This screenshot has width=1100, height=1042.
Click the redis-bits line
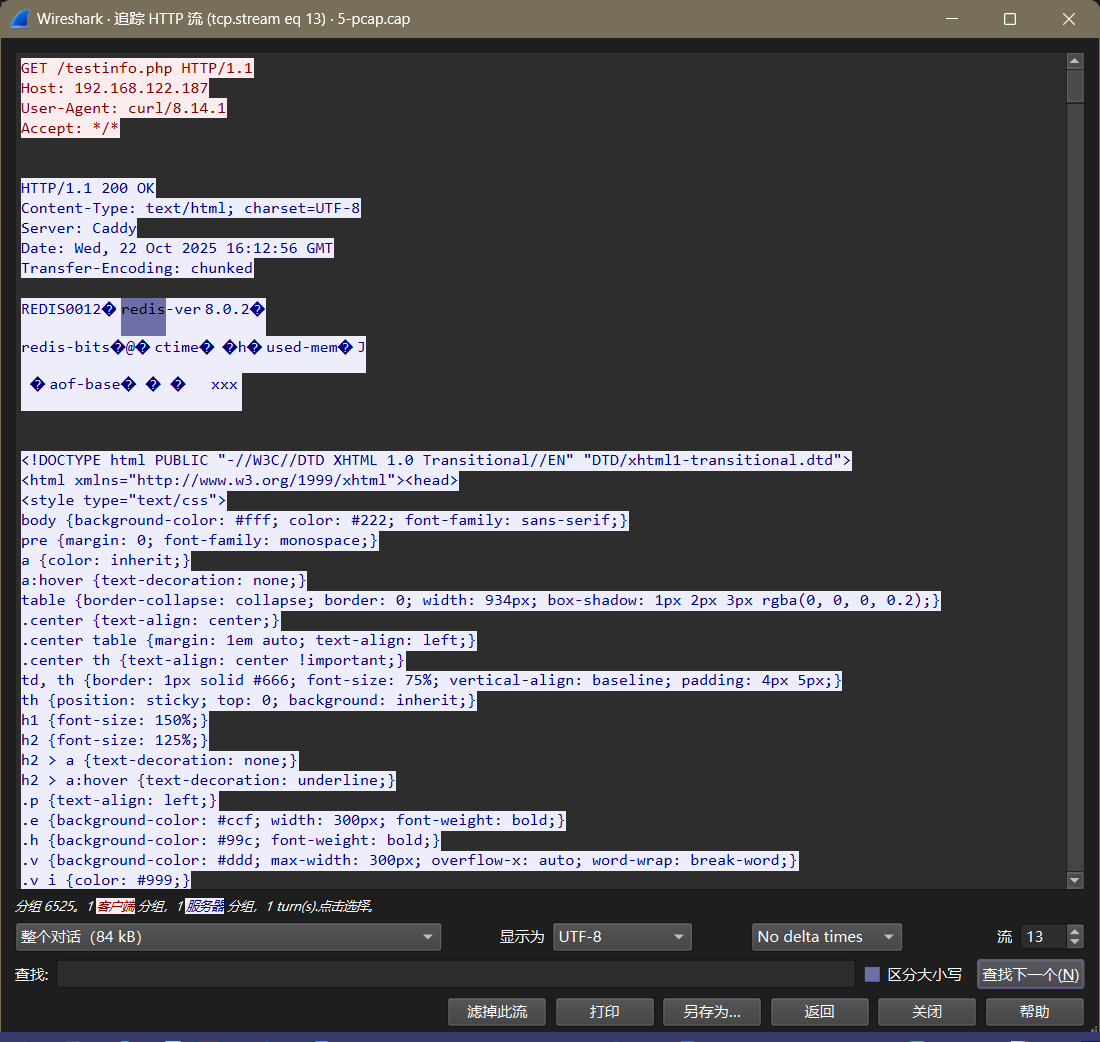[x=193, y=347]
